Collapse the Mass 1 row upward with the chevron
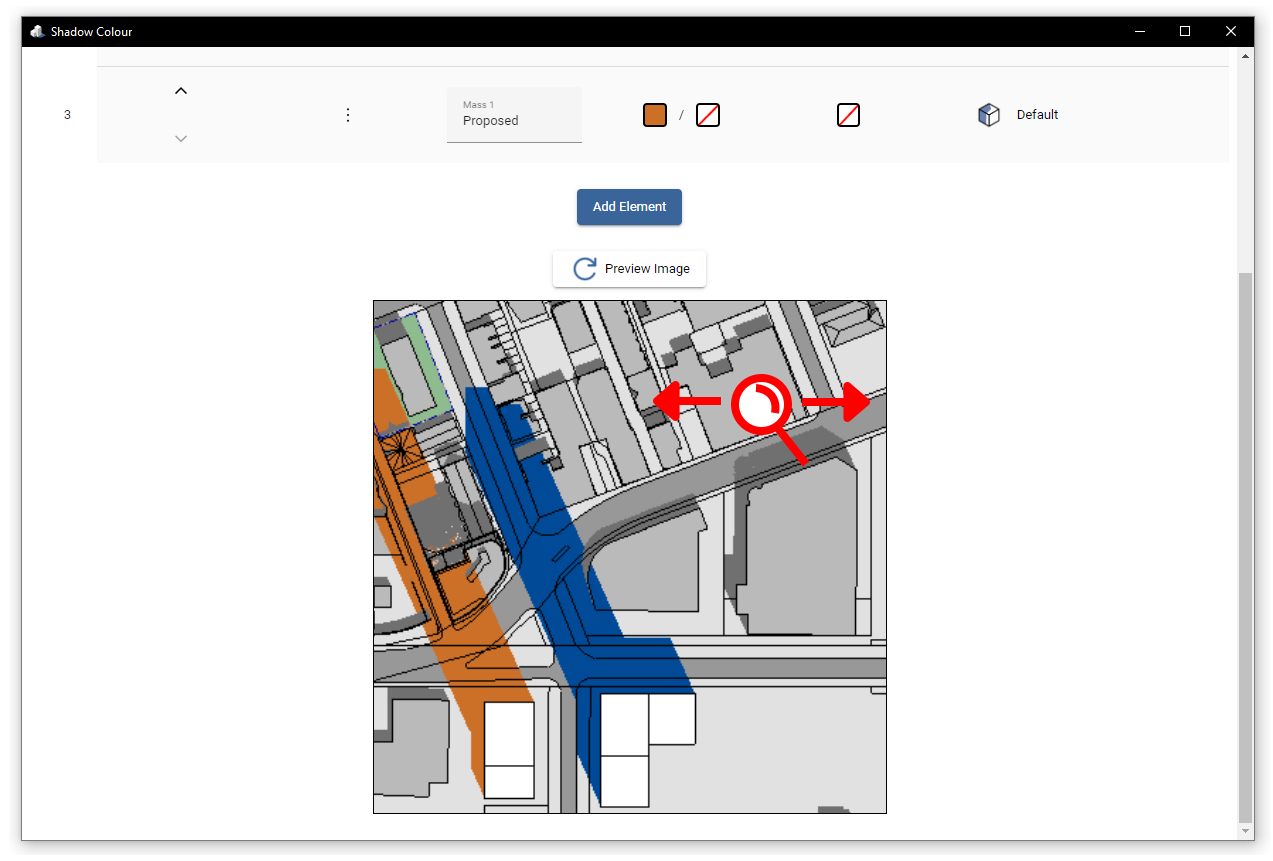This screenshot has height=861, width=1273. pos(181,90)
